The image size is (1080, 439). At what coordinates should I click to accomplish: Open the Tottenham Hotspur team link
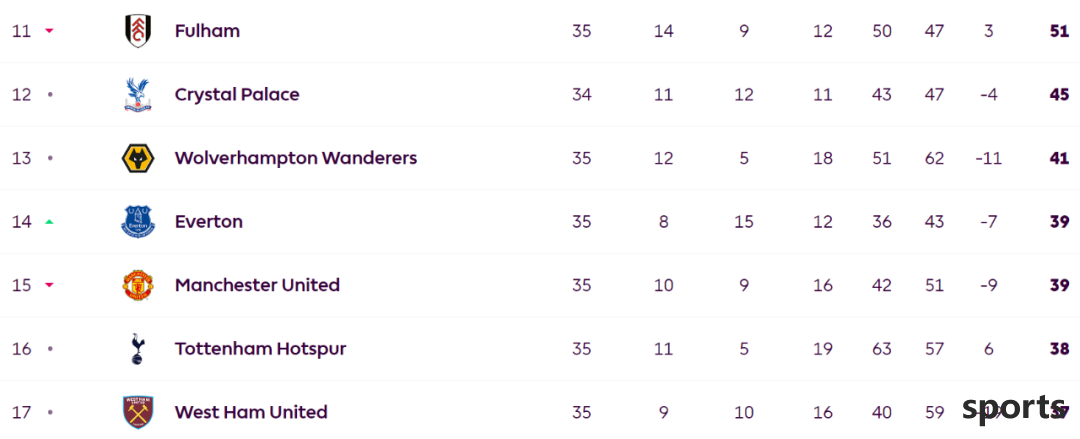click(260, 349)
